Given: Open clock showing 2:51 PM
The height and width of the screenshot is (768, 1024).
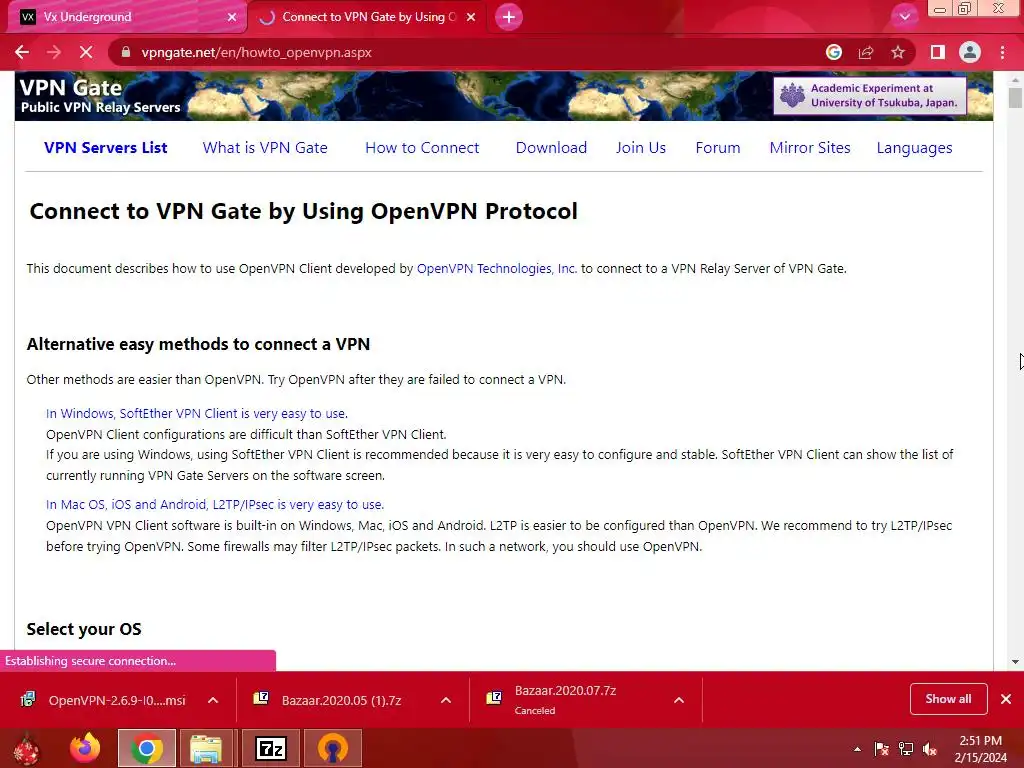Looking at the screenshot, I should tap(980, 749).
